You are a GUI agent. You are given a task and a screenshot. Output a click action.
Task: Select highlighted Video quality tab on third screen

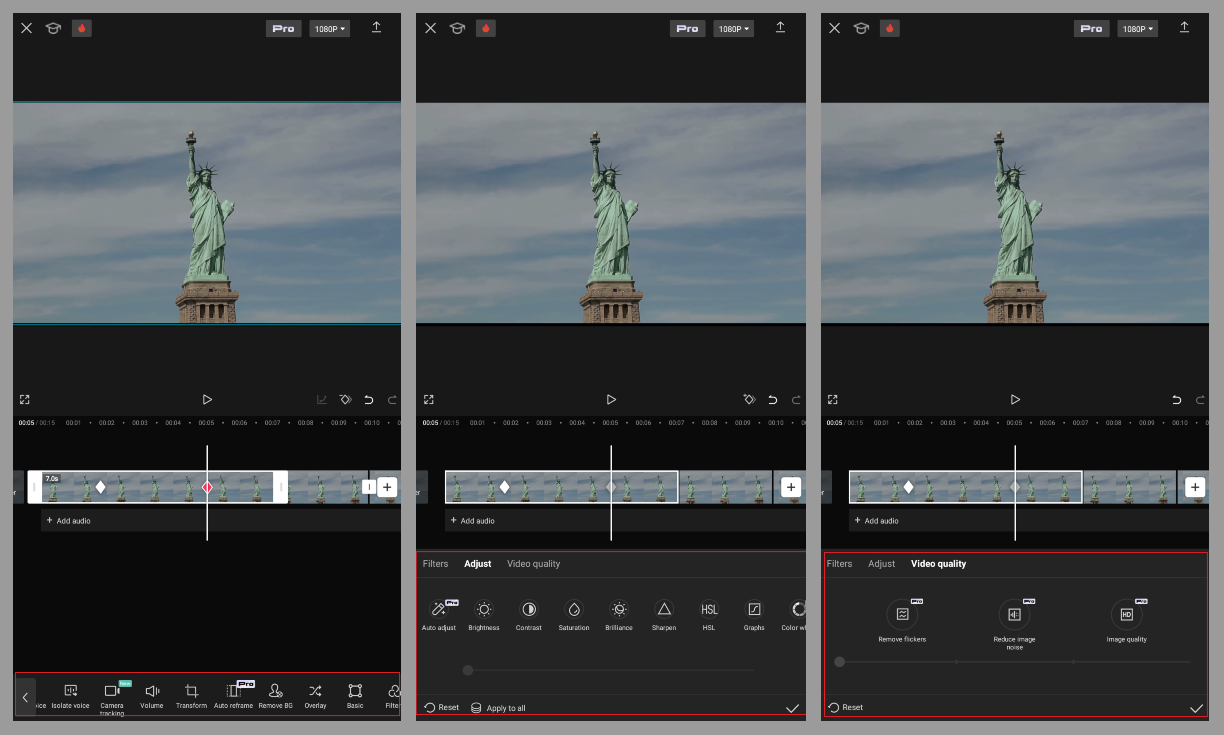(x=938, y=564)
